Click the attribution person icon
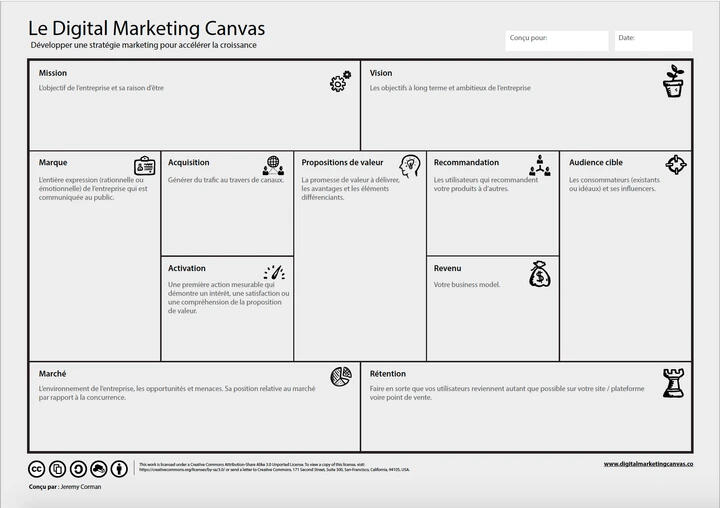This screenshot has width=720, height=508. 119,469
